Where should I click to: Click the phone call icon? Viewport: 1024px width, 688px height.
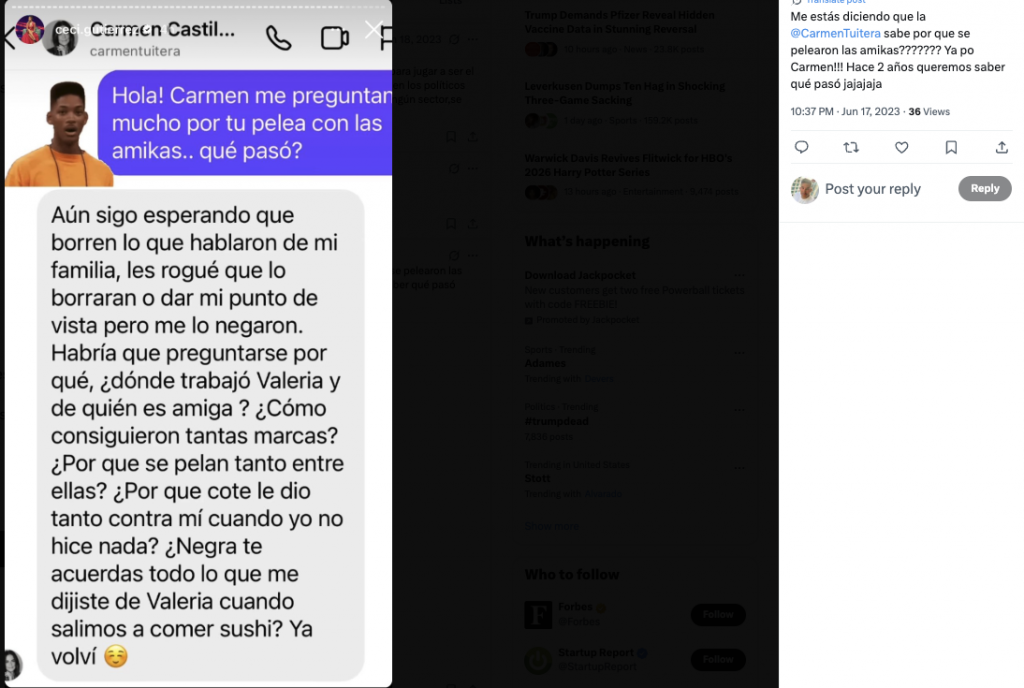[x=279, y=39]
